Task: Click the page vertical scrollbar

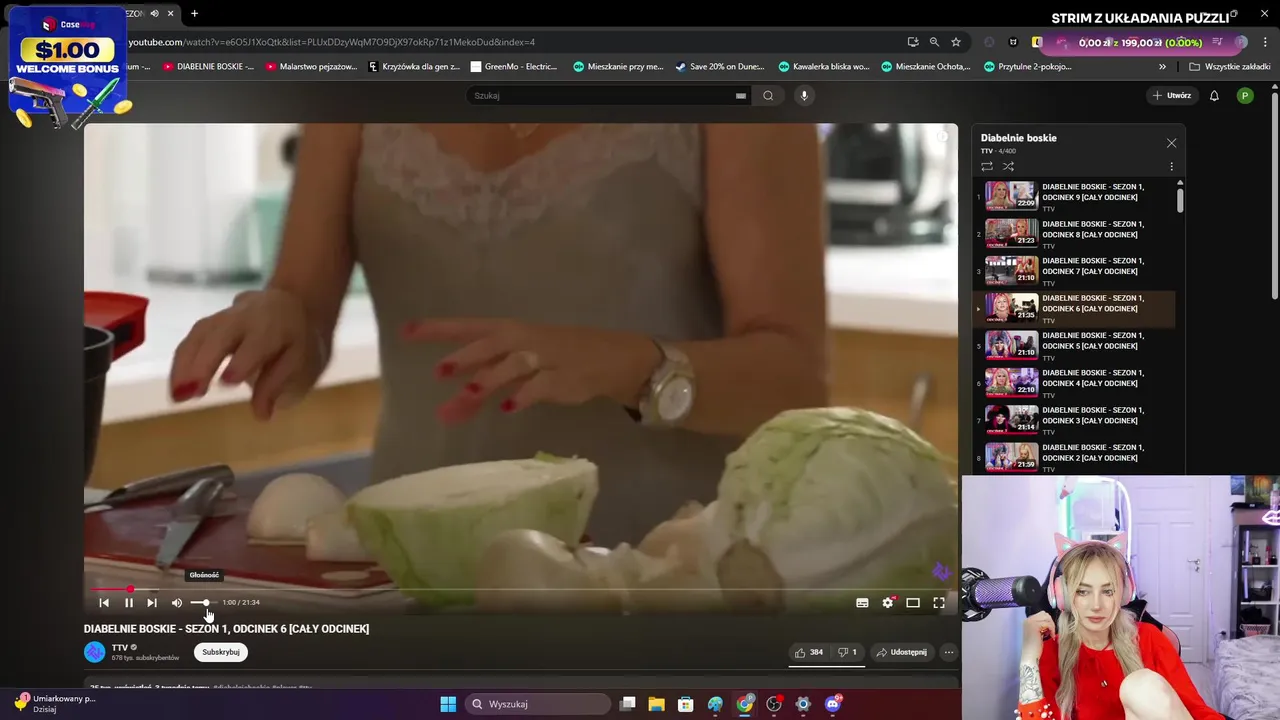Action: pyautogui.click(x=1274, y=195)
